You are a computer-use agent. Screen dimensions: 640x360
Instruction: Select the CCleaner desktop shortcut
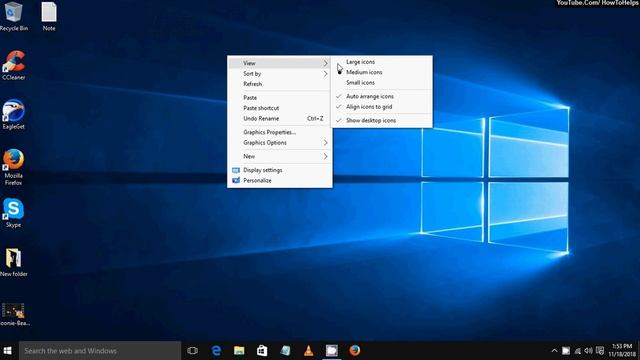coord(13,65)
